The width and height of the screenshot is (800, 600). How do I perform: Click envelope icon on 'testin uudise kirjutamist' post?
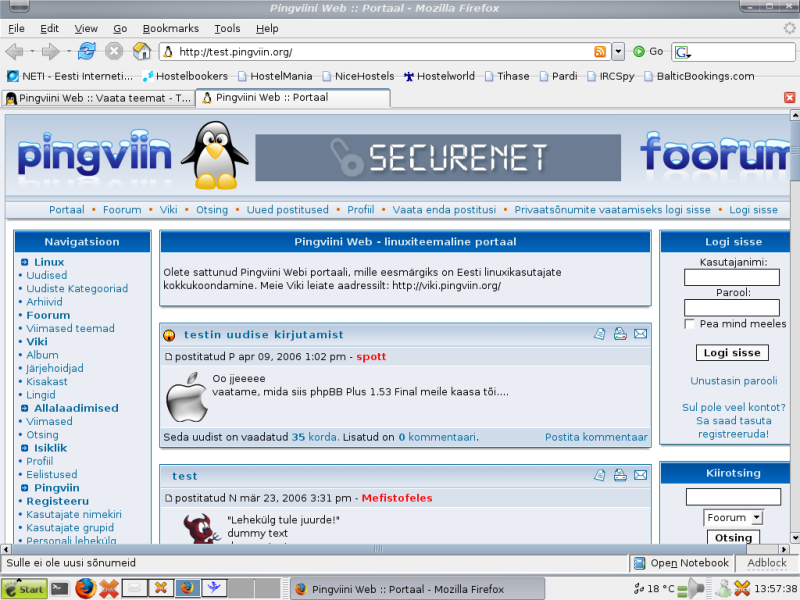pyautogui.click(x=640, y=334)
